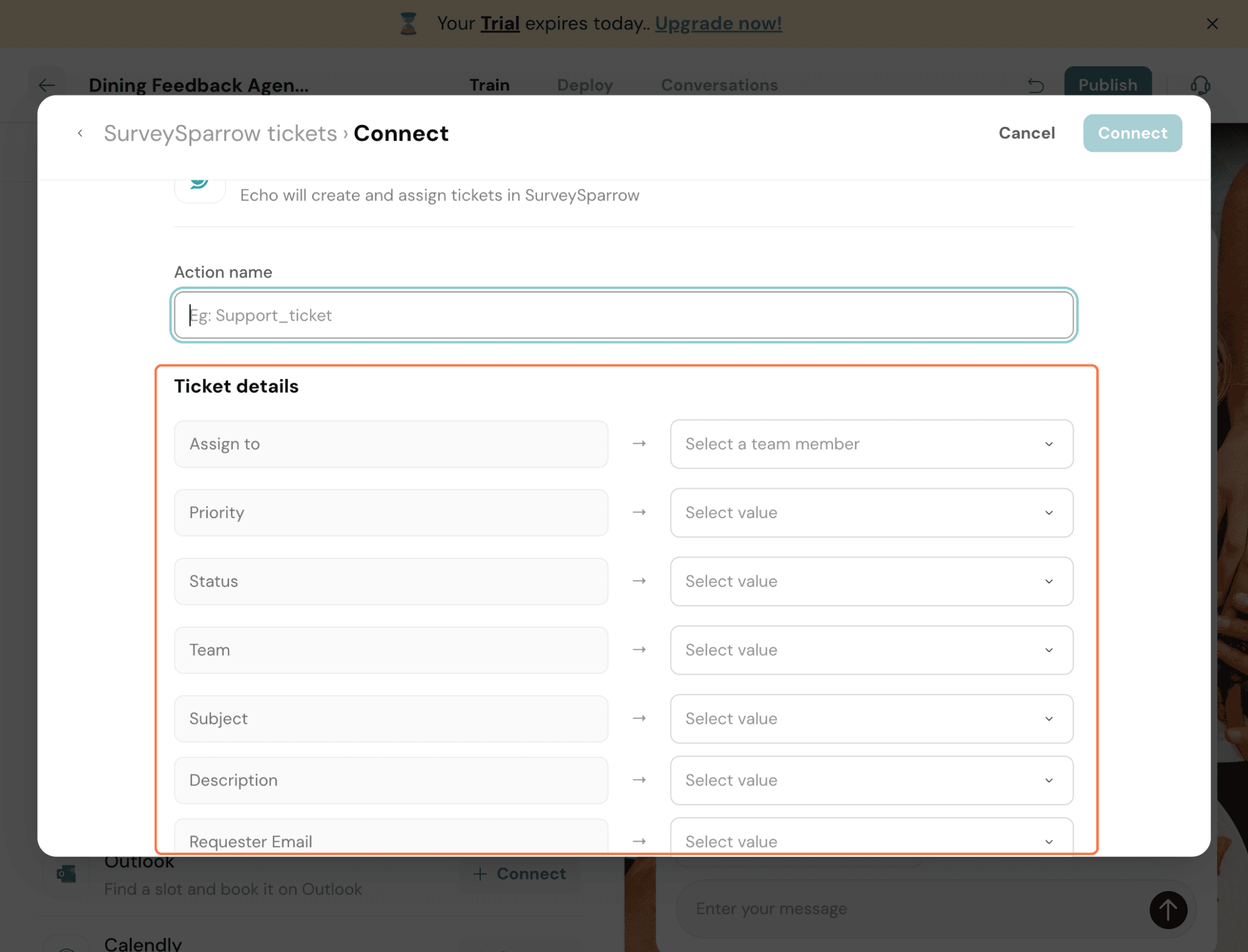The height and width of the screenshot is (952, 1248).
Task: Click the Status field label
Action: click(391, 581)
